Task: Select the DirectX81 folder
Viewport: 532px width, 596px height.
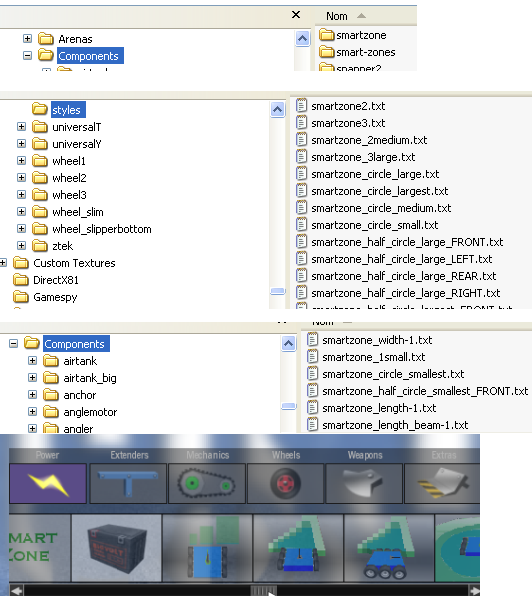Action: (55, 280)
